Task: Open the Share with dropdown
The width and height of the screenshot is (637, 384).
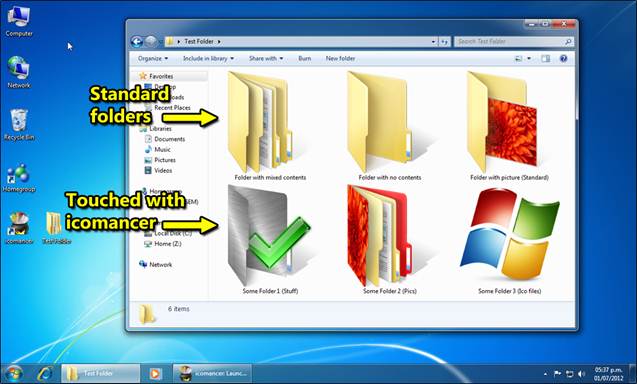Action: (266, 59)
